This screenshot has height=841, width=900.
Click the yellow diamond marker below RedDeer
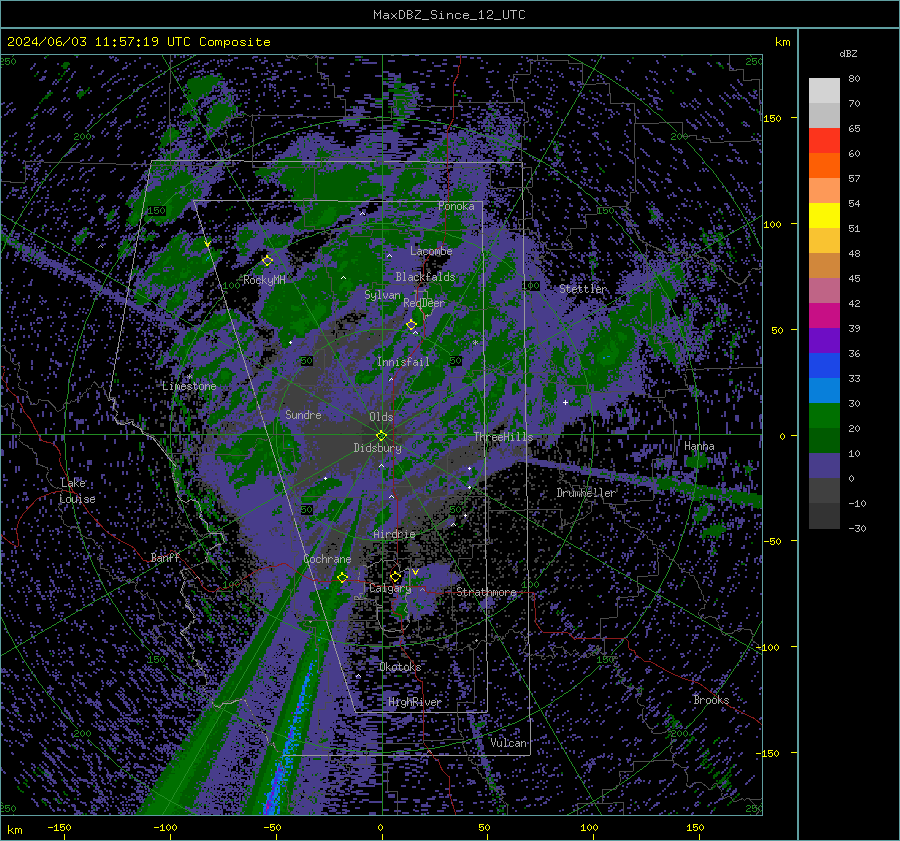411,325
